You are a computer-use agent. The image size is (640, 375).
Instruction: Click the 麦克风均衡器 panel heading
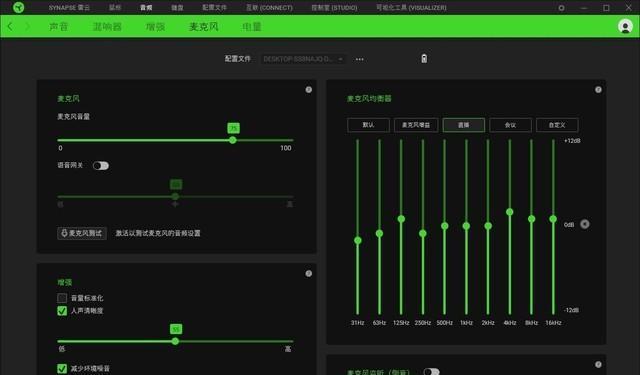369,98
